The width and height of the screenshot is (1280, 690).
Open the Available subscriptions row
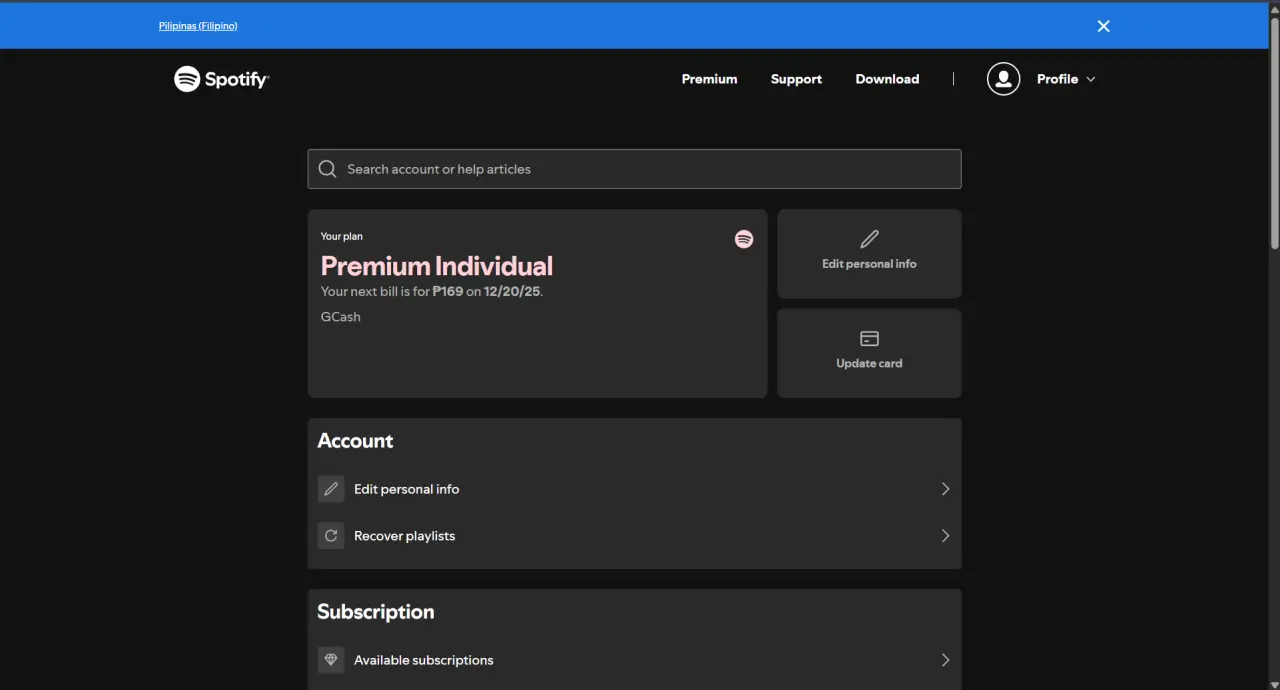point(634,660)
